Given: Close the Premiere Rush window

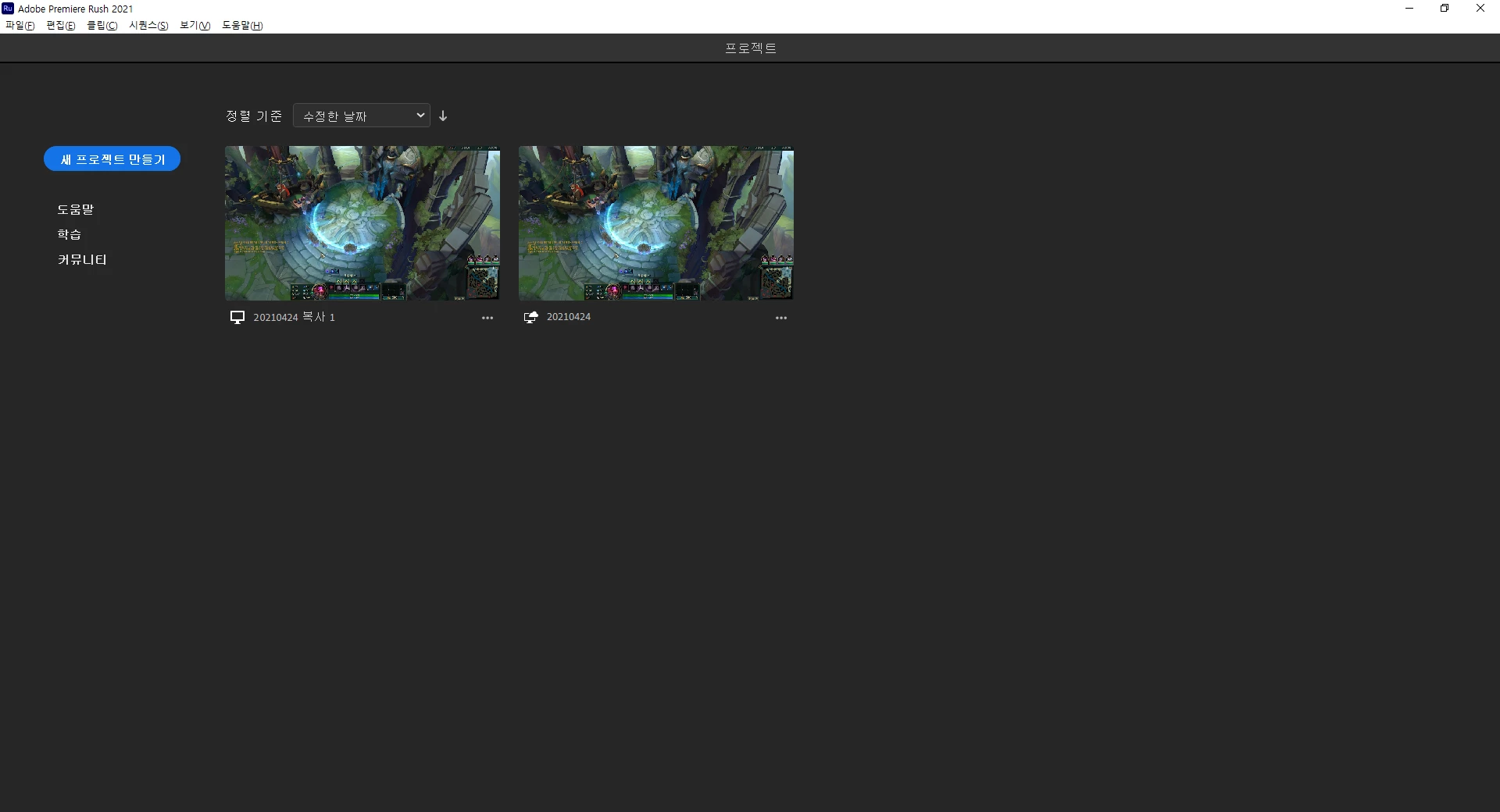Looking at the screenshot, I should (1480, 9).
